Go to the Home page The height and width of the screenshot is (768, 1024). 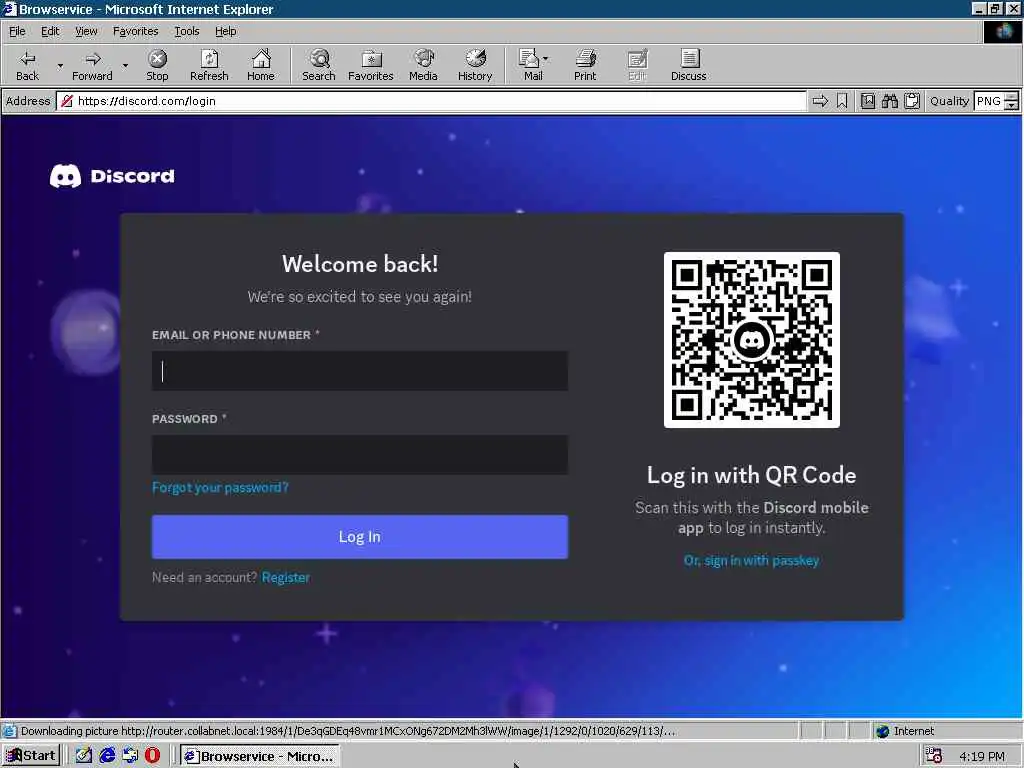(261, 65)
